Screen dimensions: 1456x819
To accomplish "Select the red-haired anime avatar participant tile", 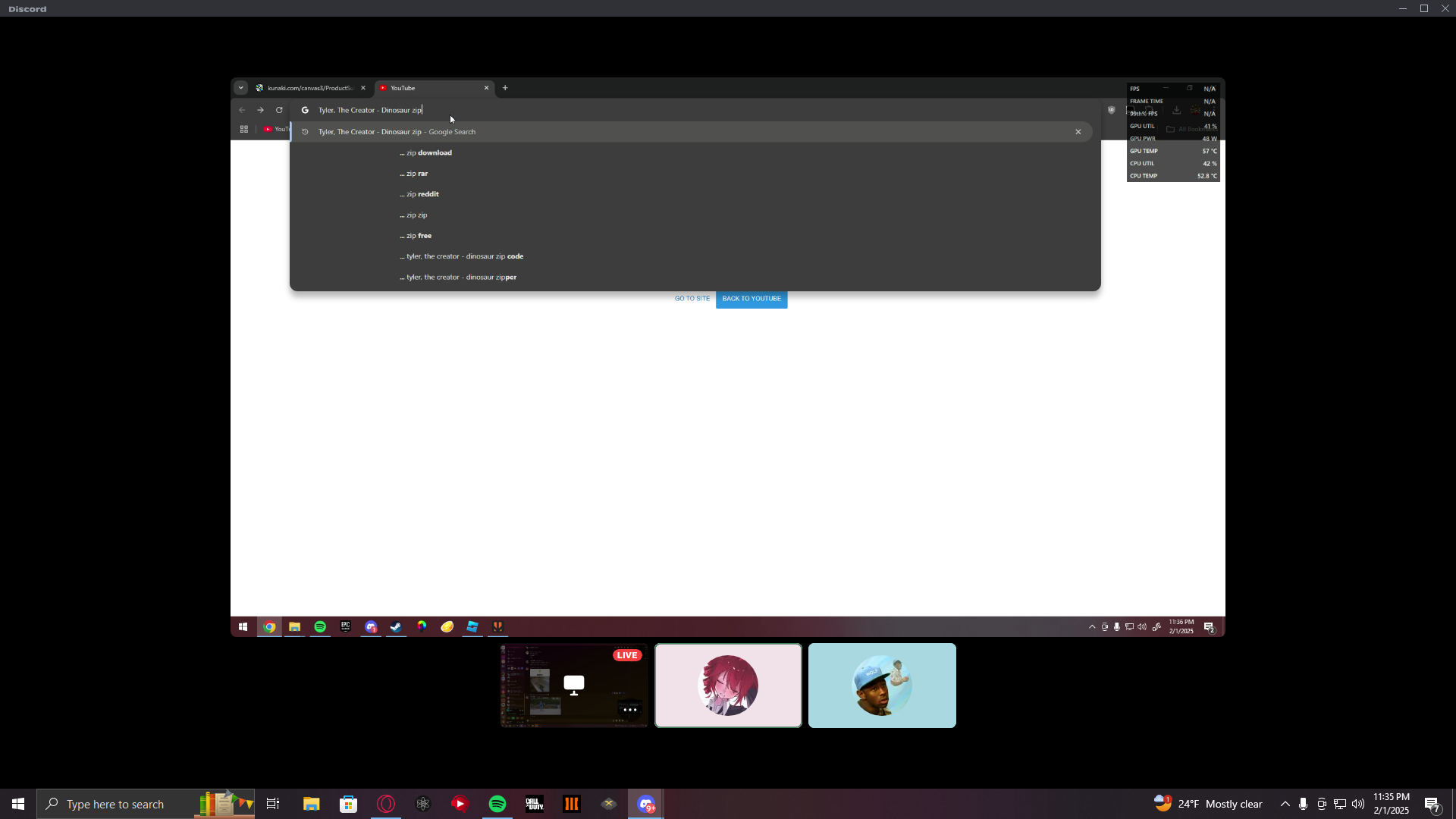I will (728, 686).
